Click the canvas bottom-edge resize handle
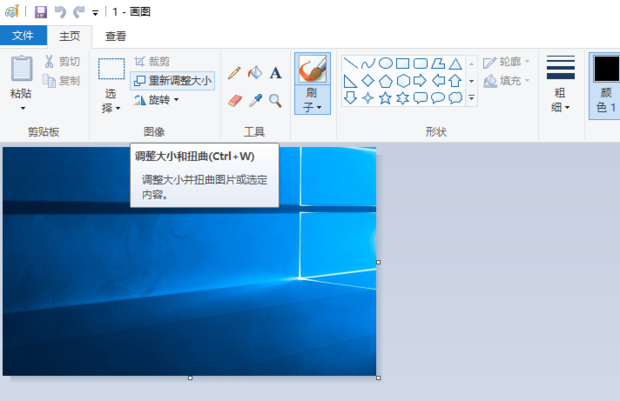This screenshot has height=401, width=620. point(190,378)
